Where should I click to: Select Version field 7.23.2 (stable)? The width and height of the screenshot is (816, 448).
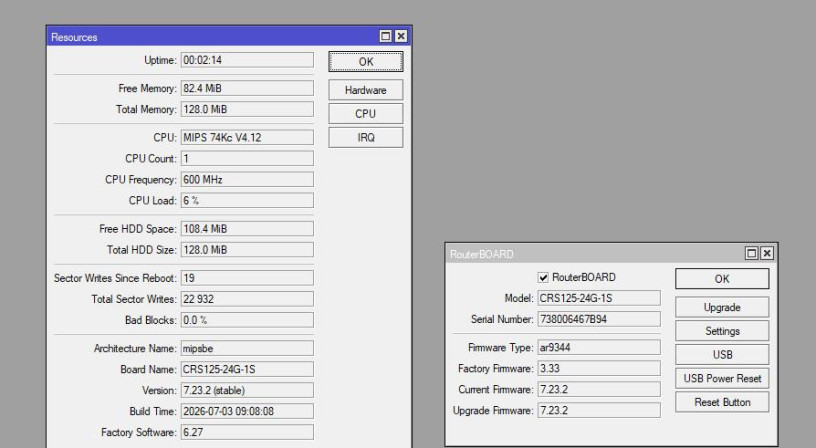247,390
